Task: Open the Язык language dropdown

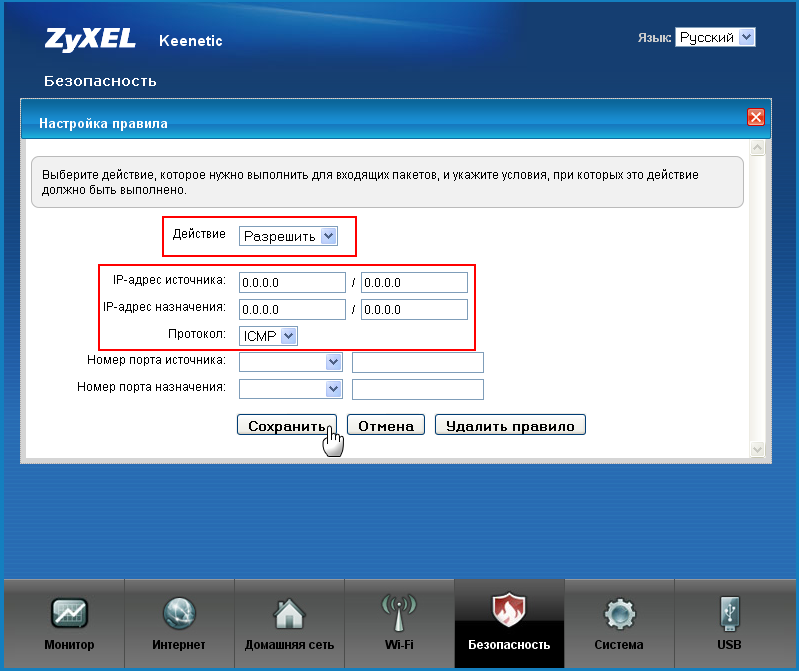Action: pyautogui.click(x=715, y=37)
